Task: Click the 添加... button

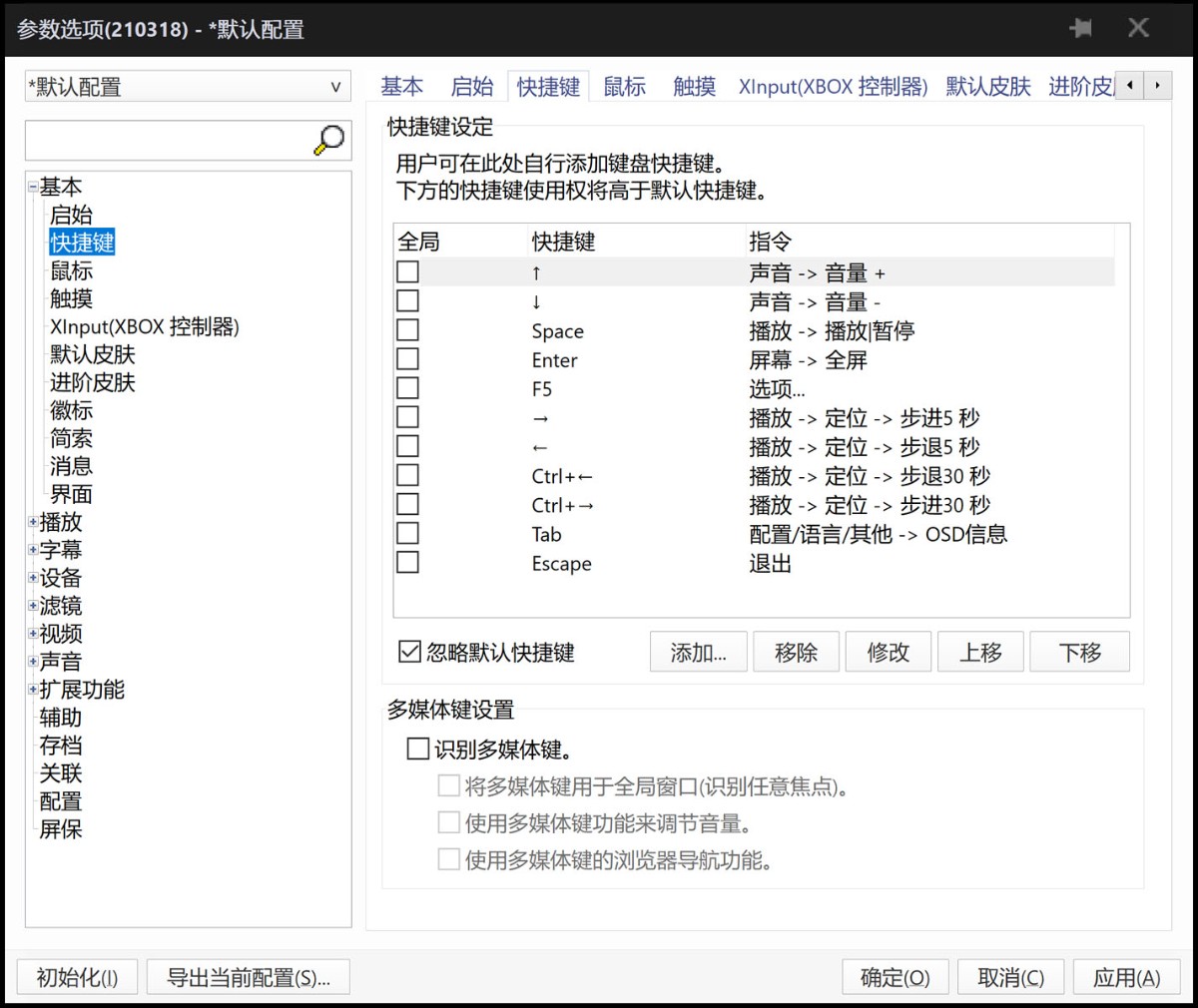Action: click(x=699, y=653)
